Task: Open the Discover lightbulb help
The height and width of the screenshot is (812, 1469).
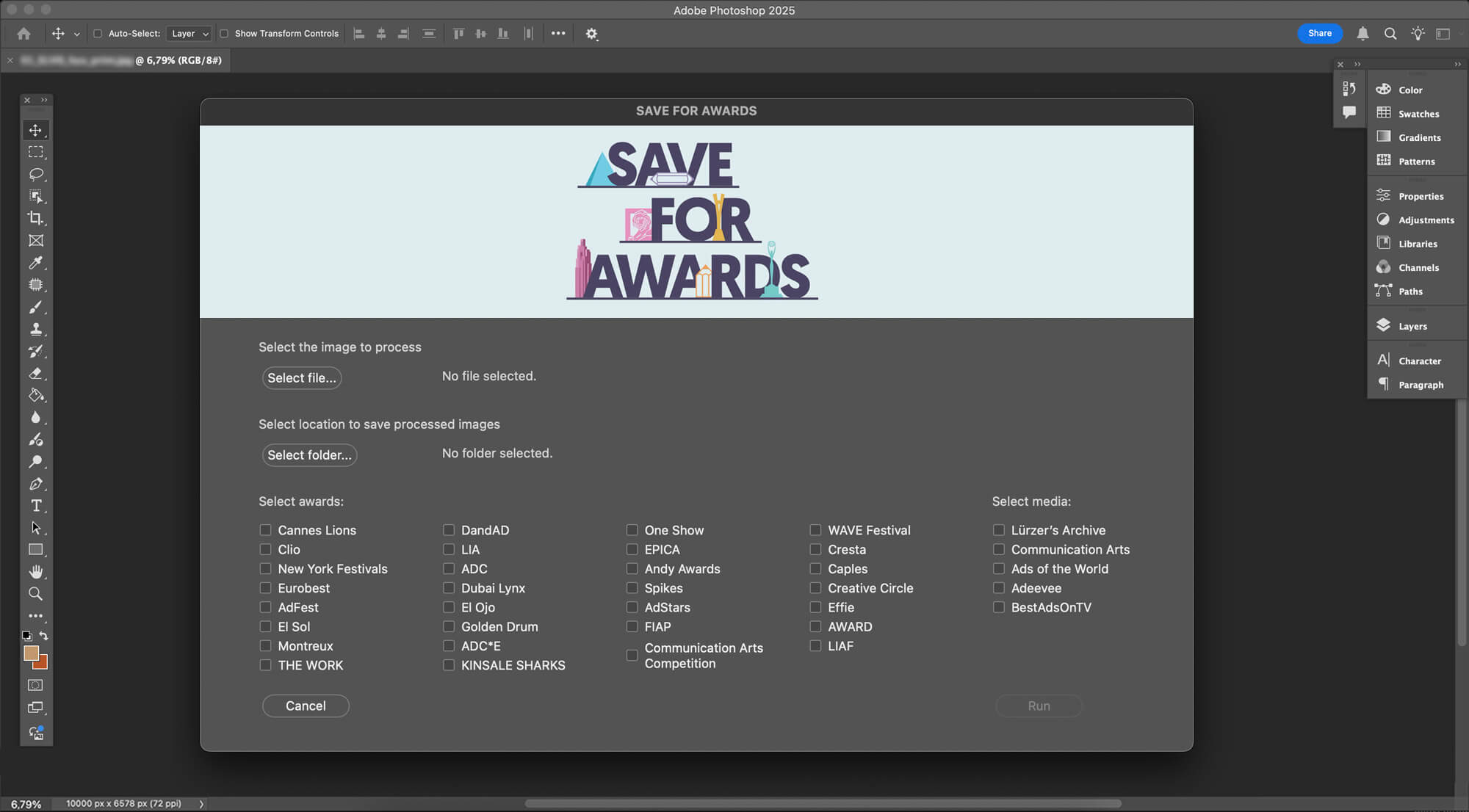Action: 1418,33
